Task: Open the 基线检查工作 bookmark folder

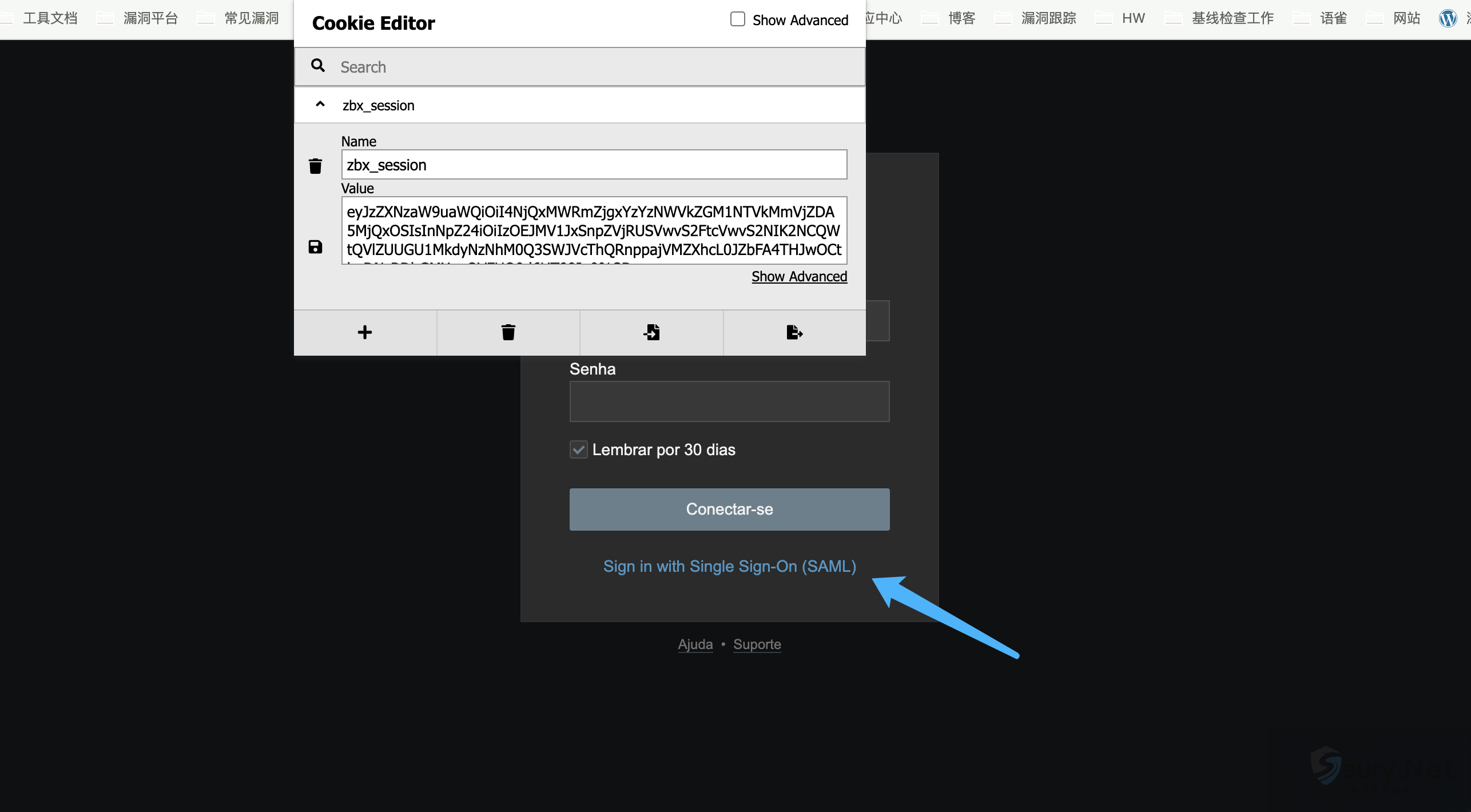Action: pos(1232,18)
